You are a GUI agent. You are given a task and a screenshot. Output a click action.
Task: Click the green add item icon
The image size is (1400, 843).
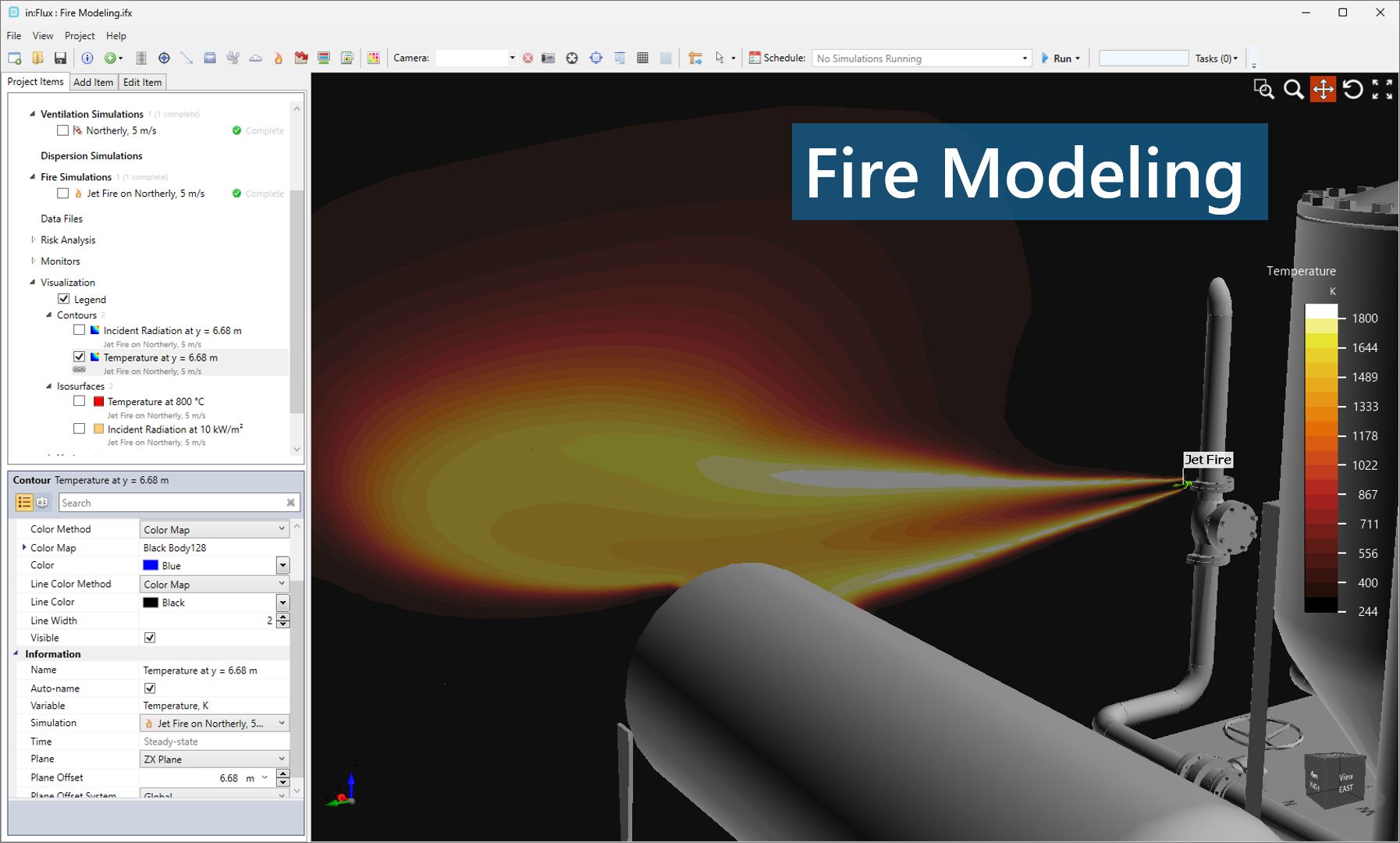coord(113,59)
